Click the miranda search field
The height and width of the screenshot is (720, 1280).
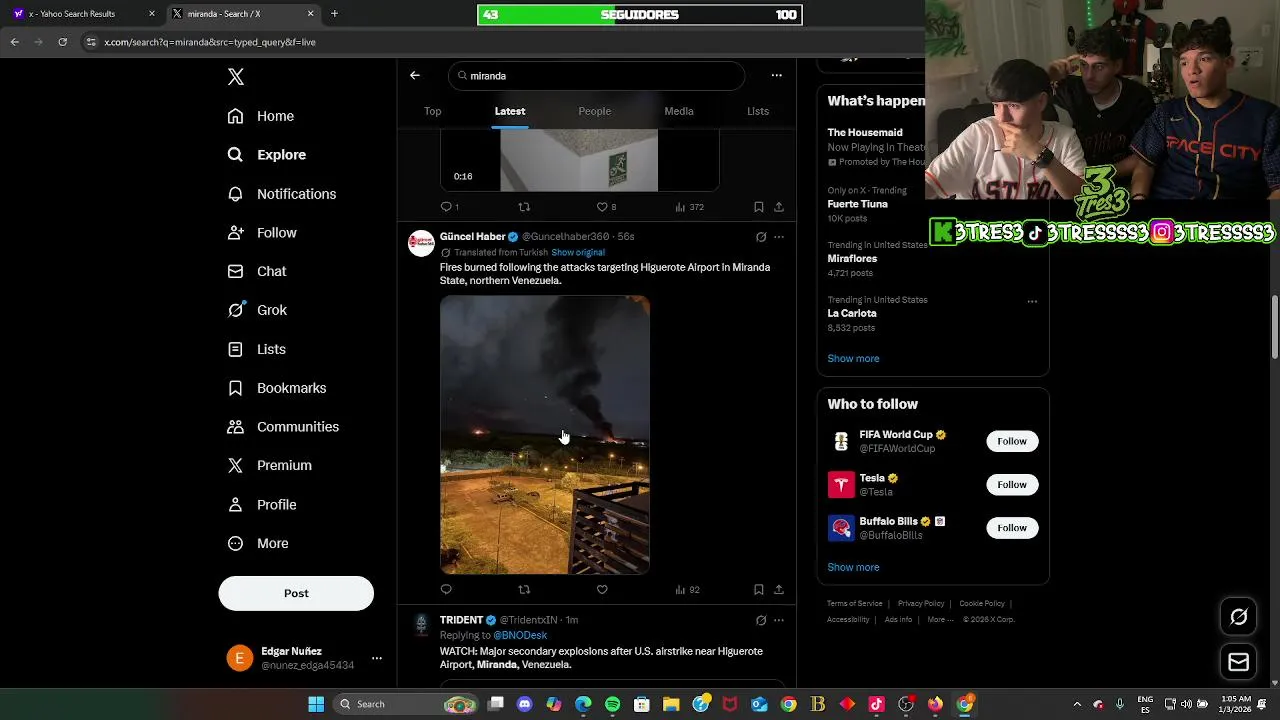click(x=596, y=76)
